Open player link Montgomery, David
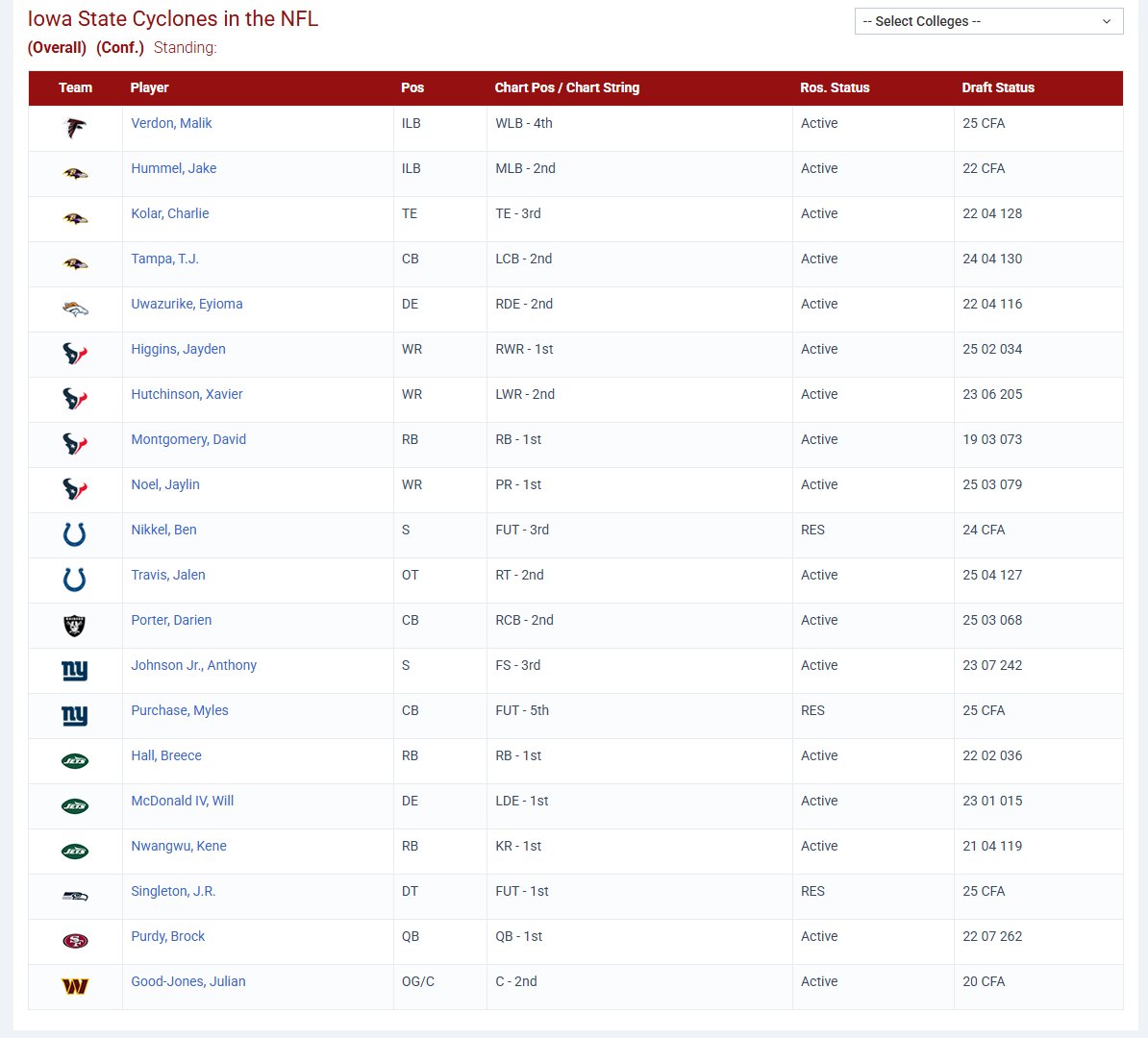The width and height of the screenshot is (1148, 1038). point(188,439)
